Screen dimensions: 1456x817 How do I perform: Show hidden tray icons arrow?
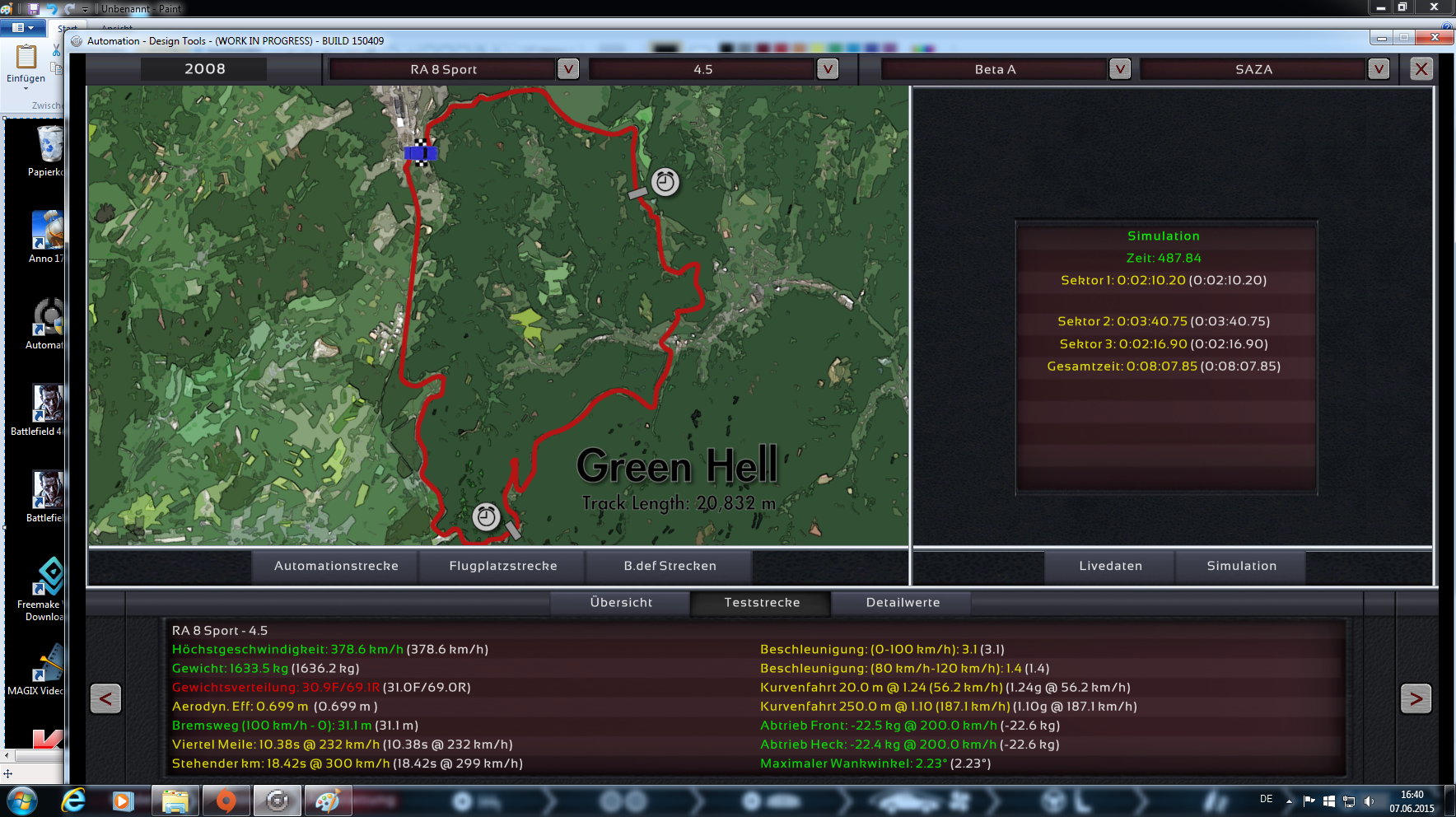click(1289, 801)
